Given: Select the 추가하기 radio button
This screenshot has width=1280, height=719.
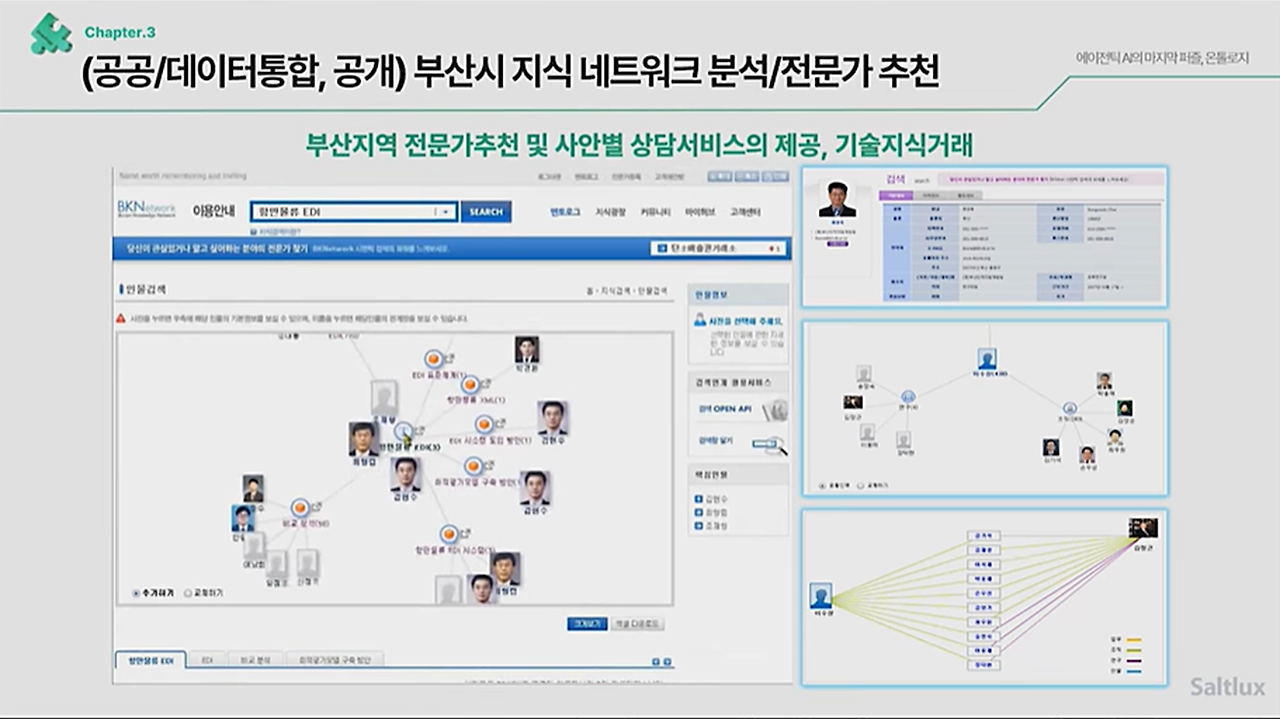Looking at the screenshot, I should 136,592.
